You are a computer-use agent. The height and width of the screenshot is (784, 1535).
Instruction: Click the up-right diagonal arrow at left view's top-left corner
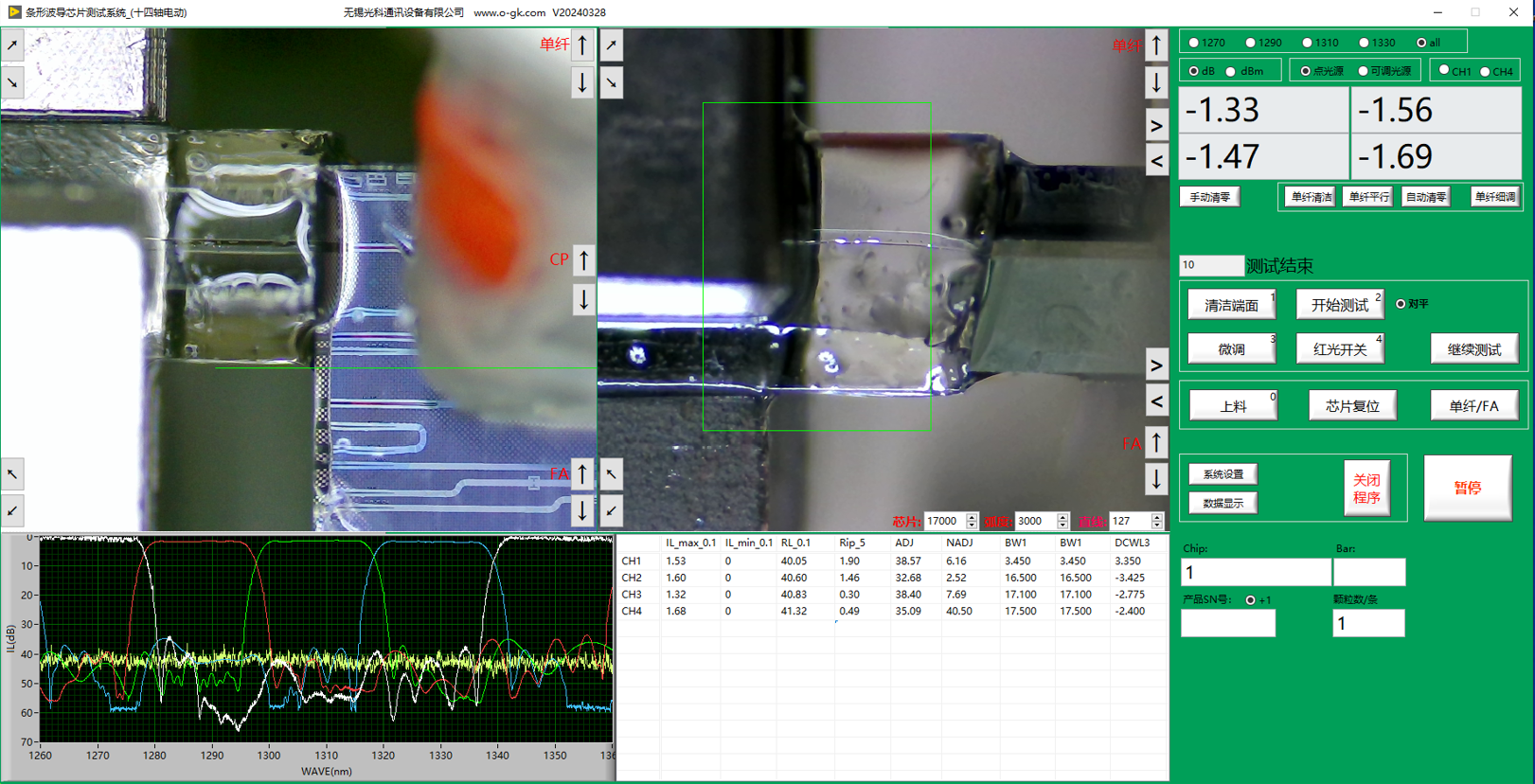12,45
